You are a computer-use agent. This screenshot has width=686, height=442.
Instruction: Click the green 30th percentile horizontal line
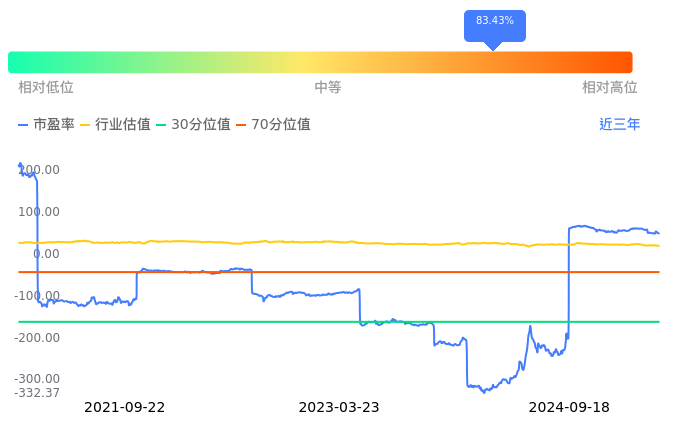(300, 322)
